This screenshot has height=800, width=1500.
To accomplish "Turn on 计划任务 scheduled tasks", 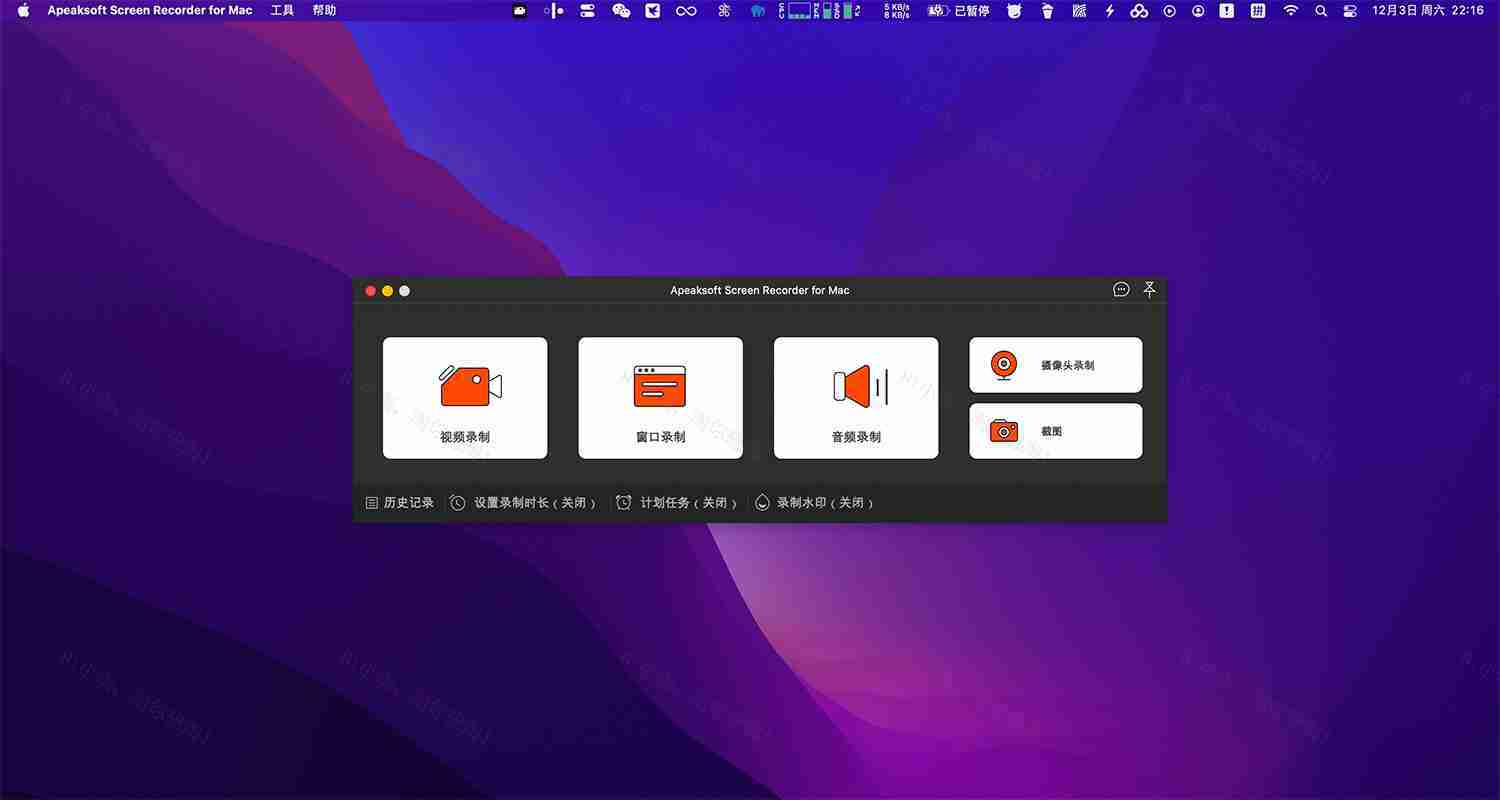I will (x=677, y=502).
